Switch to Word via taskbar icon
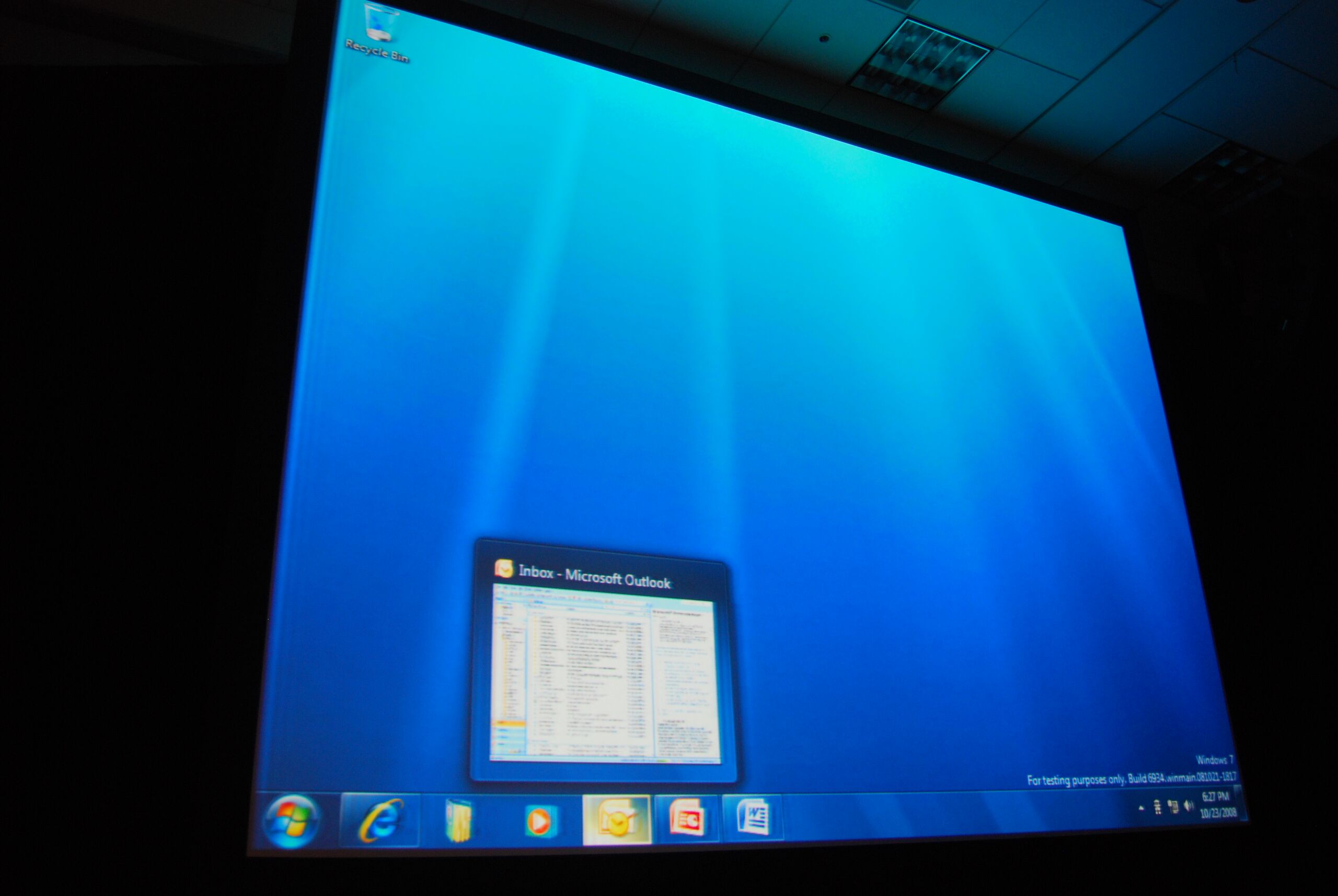The width and height of the screenshot is (1338, 896). tap(753, 817)
